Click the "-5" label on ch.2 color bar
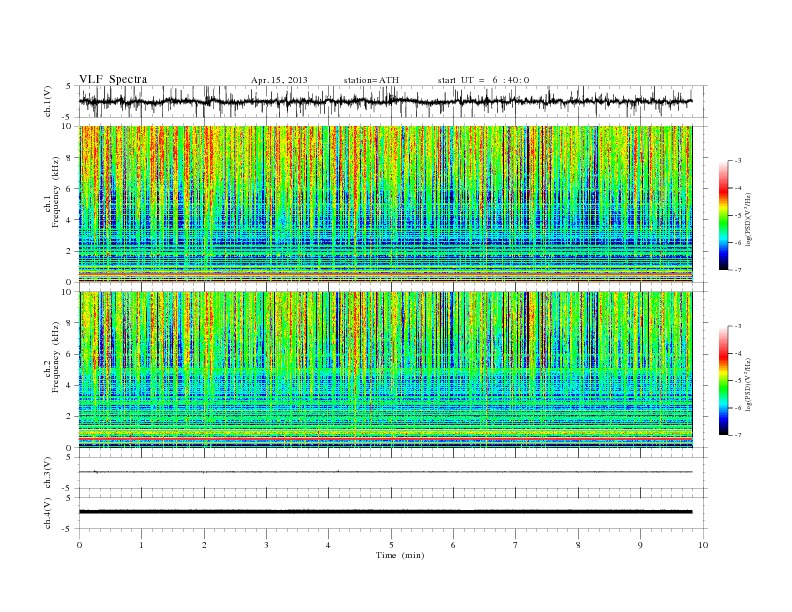 (738, 381)
